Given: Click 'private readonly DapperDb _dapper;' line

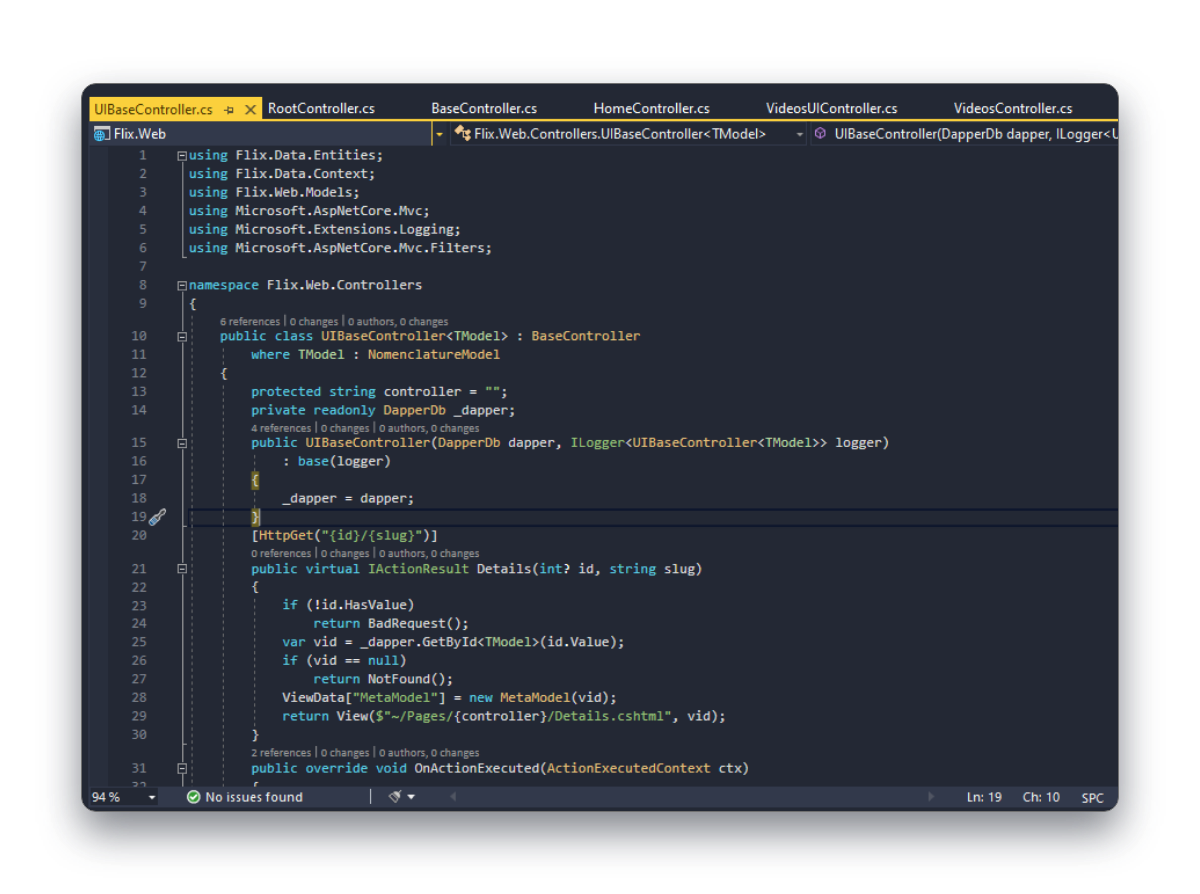Looking at the screenshot, I should (383, 410).
